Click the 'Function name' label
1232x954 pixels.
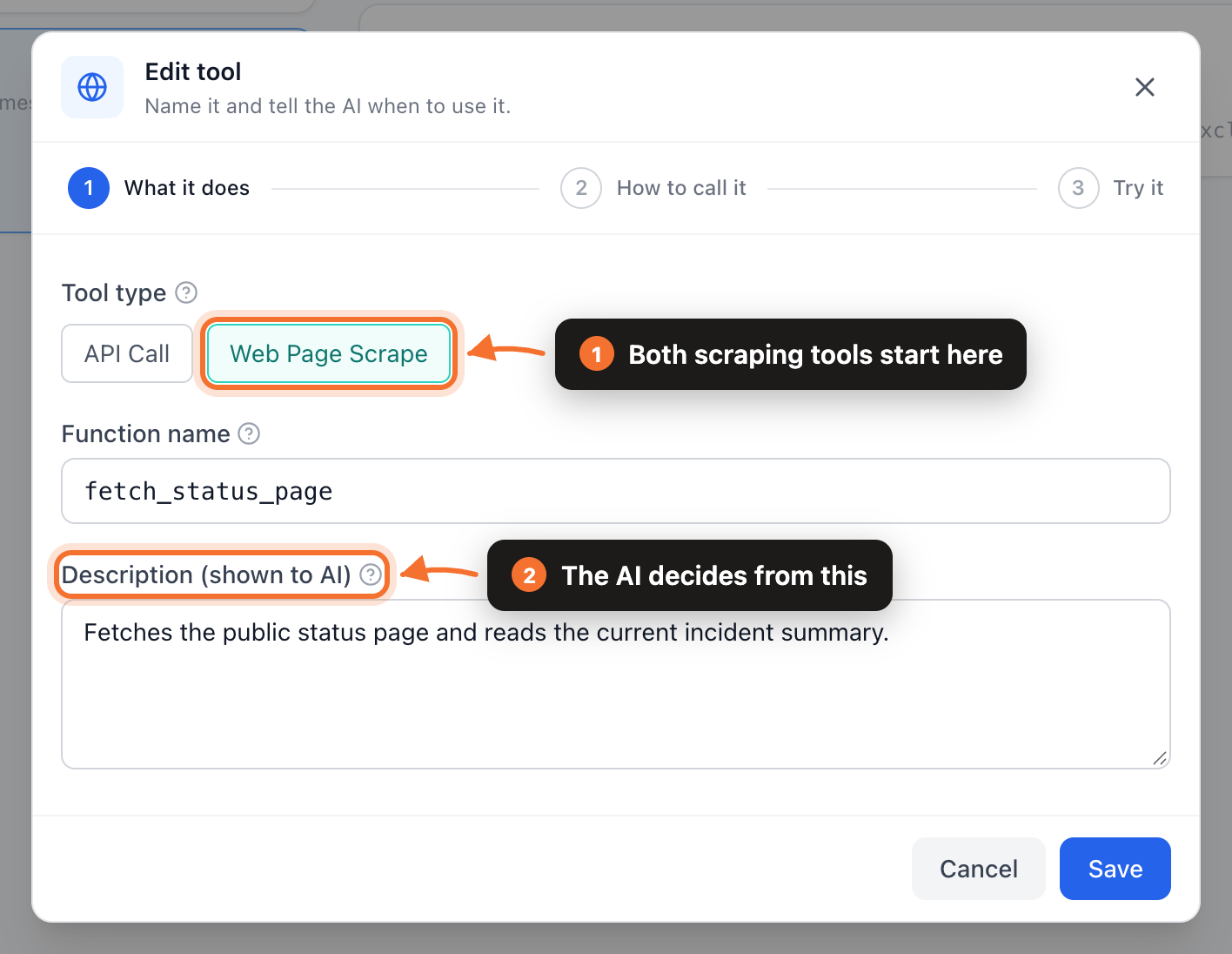click(x=146, y=433)
